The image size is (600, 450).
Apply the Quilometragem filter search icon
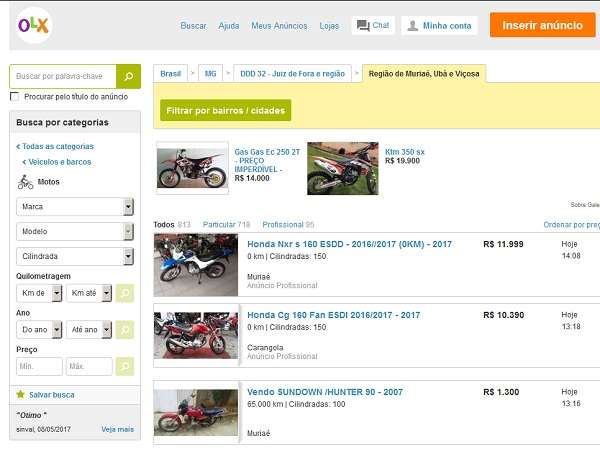125,293
